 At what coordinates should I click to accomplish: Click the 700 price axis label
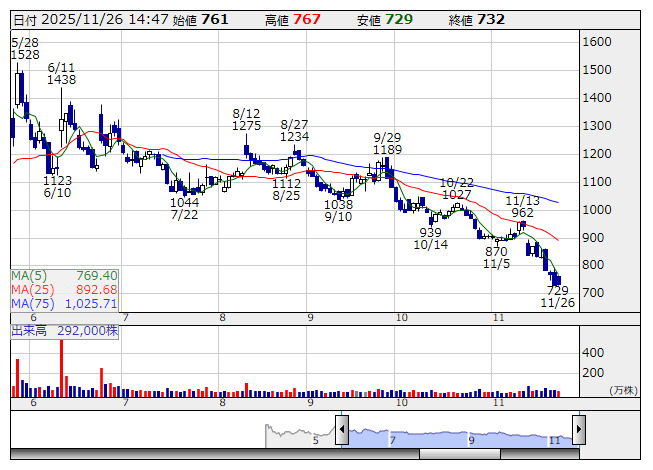tap(593, 293)
